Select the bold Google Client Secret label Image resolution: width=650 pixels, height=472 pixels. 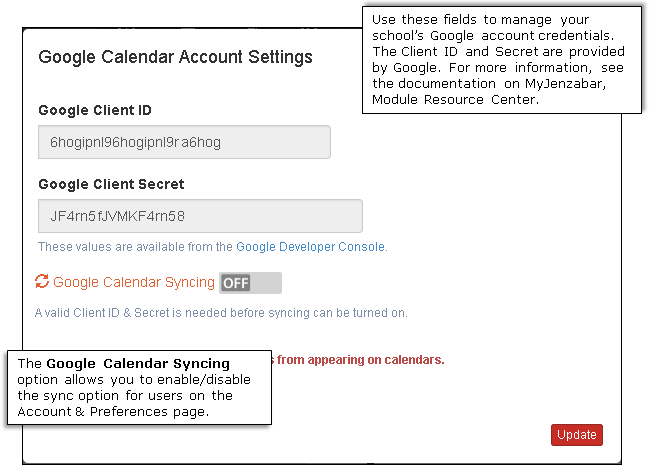(111, 184)
